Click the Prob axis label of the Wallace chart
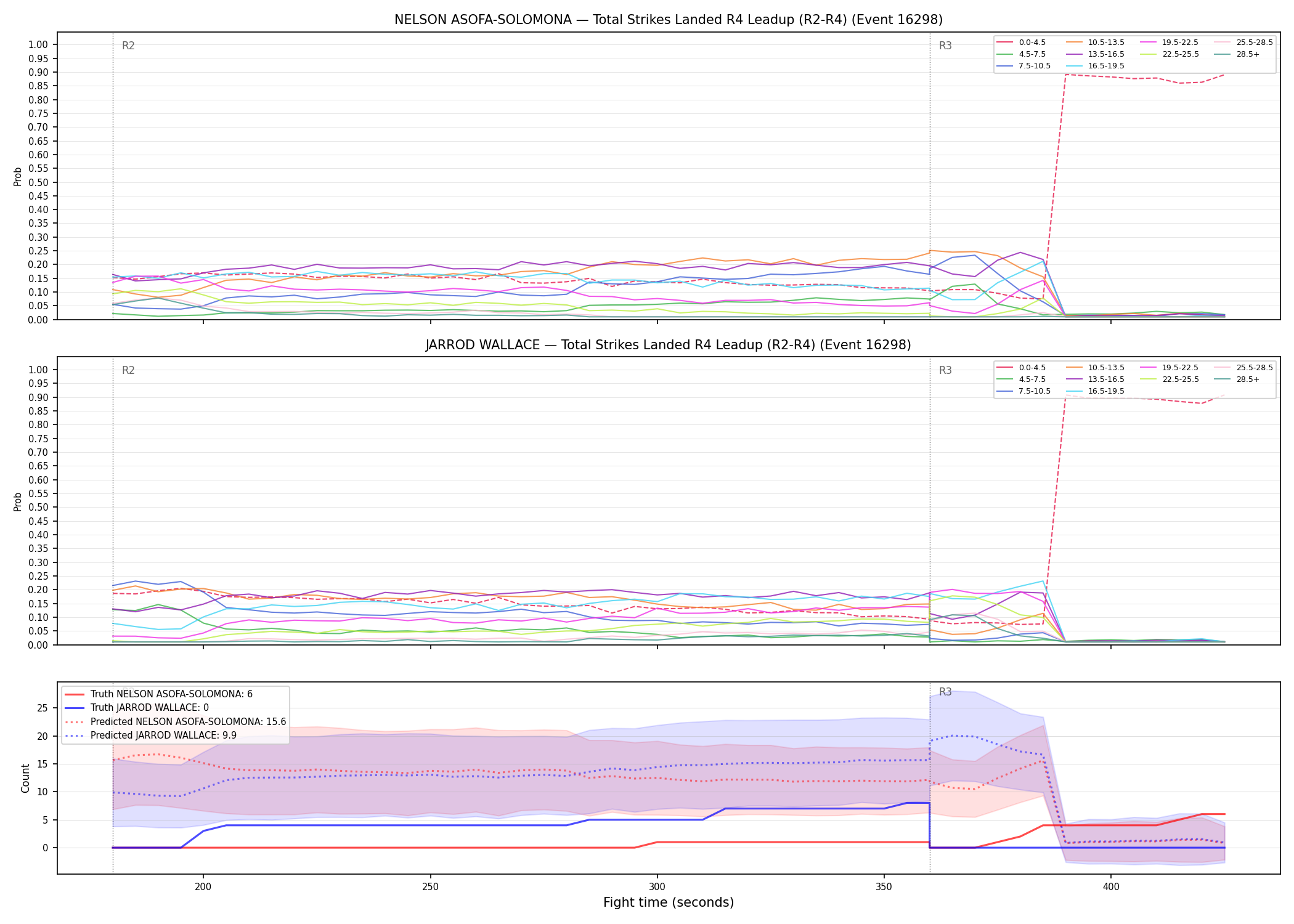This screenshot has height=924, width=1294. click(x=18, y=501)
